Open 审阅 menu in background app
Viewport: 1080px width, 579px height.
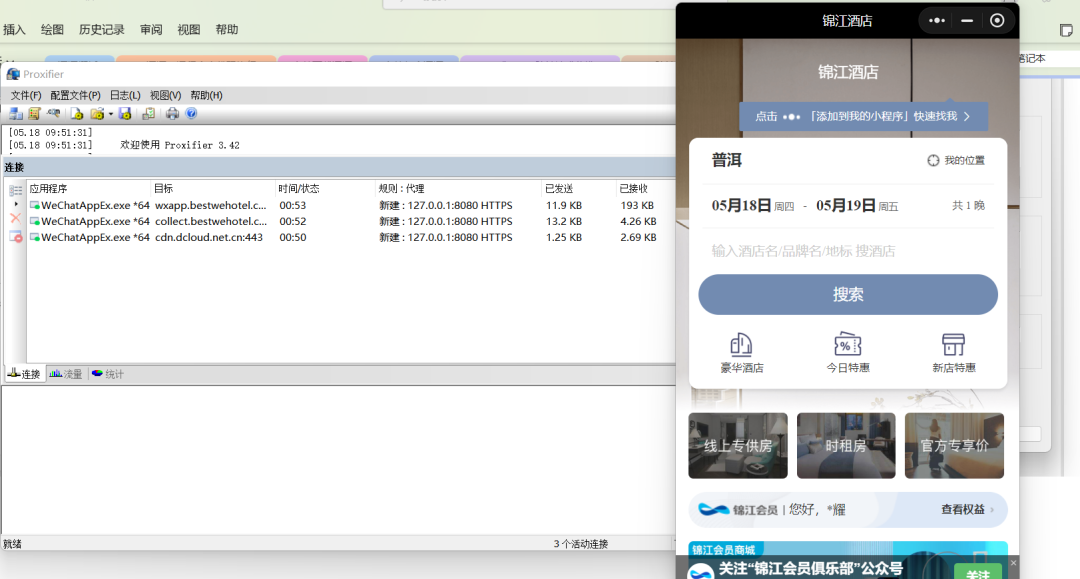pyautogui.click(x=151, y=30)
